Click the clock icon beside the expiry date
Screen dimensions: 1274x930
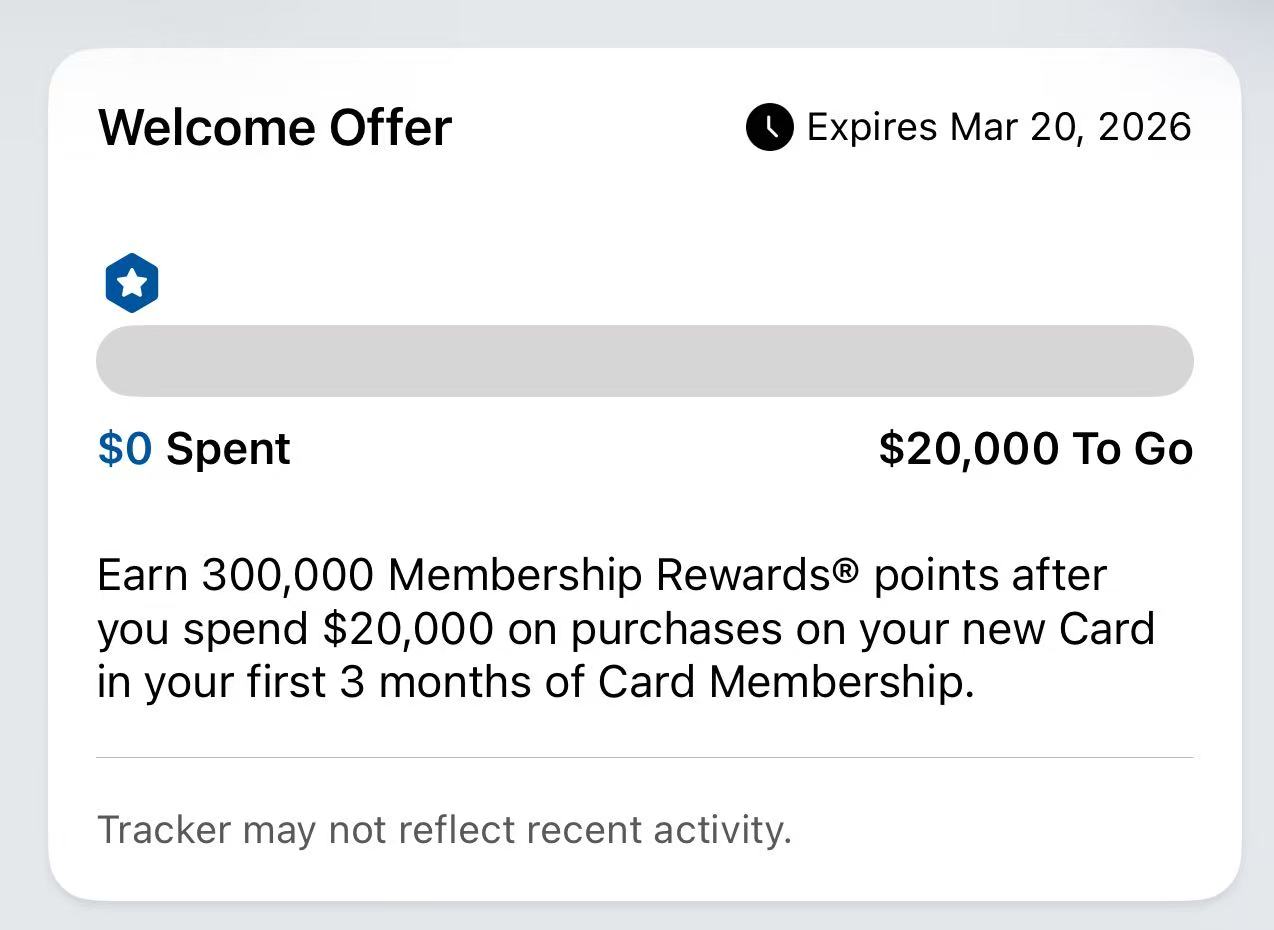(x=769, y=128)
